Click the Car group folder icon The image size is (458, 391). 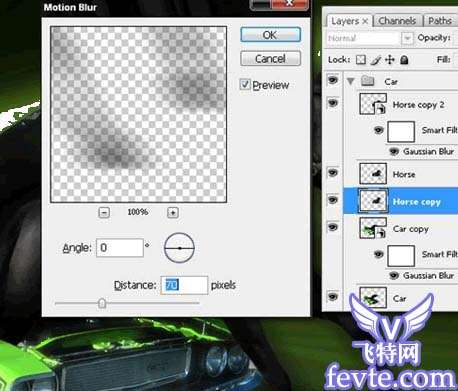tap(367, 81)
